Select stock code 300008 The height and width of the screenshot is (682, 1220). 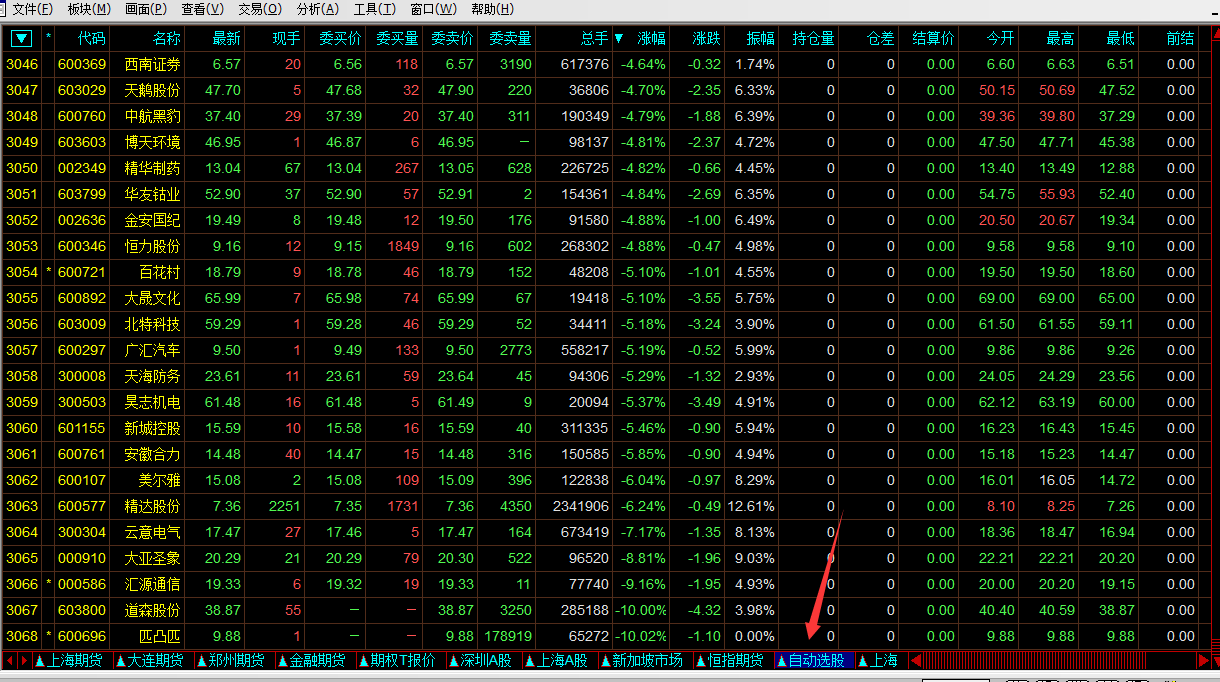click(82, 376)
